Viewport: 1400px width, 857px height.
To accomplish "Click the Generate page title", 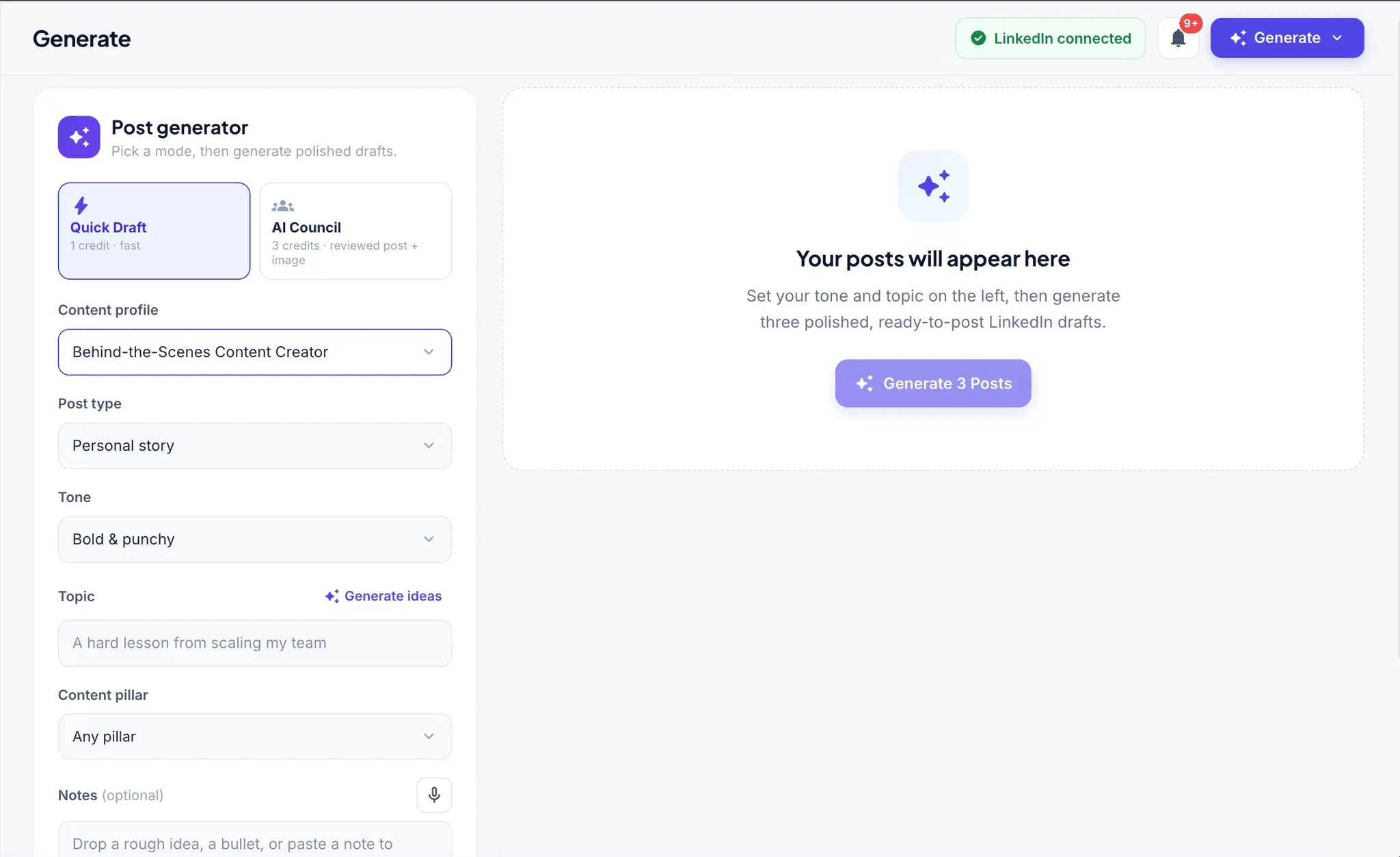I will (82, 39).
